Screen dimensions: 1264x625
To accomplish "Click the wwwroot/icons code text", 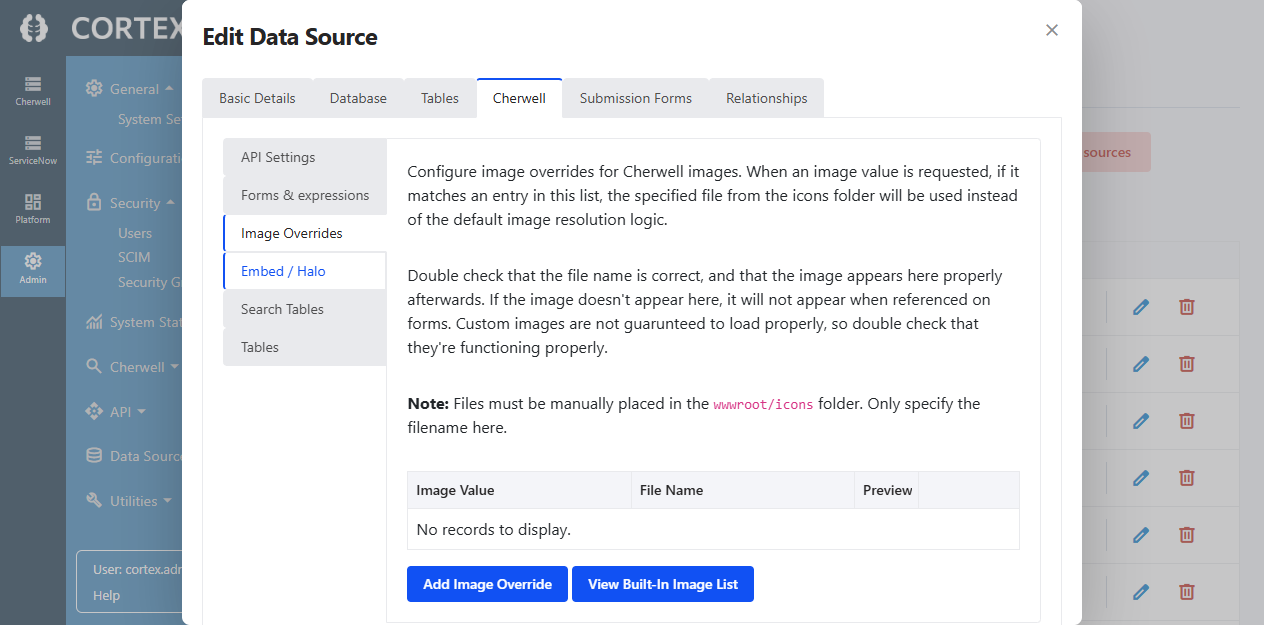I will (764, 404).
